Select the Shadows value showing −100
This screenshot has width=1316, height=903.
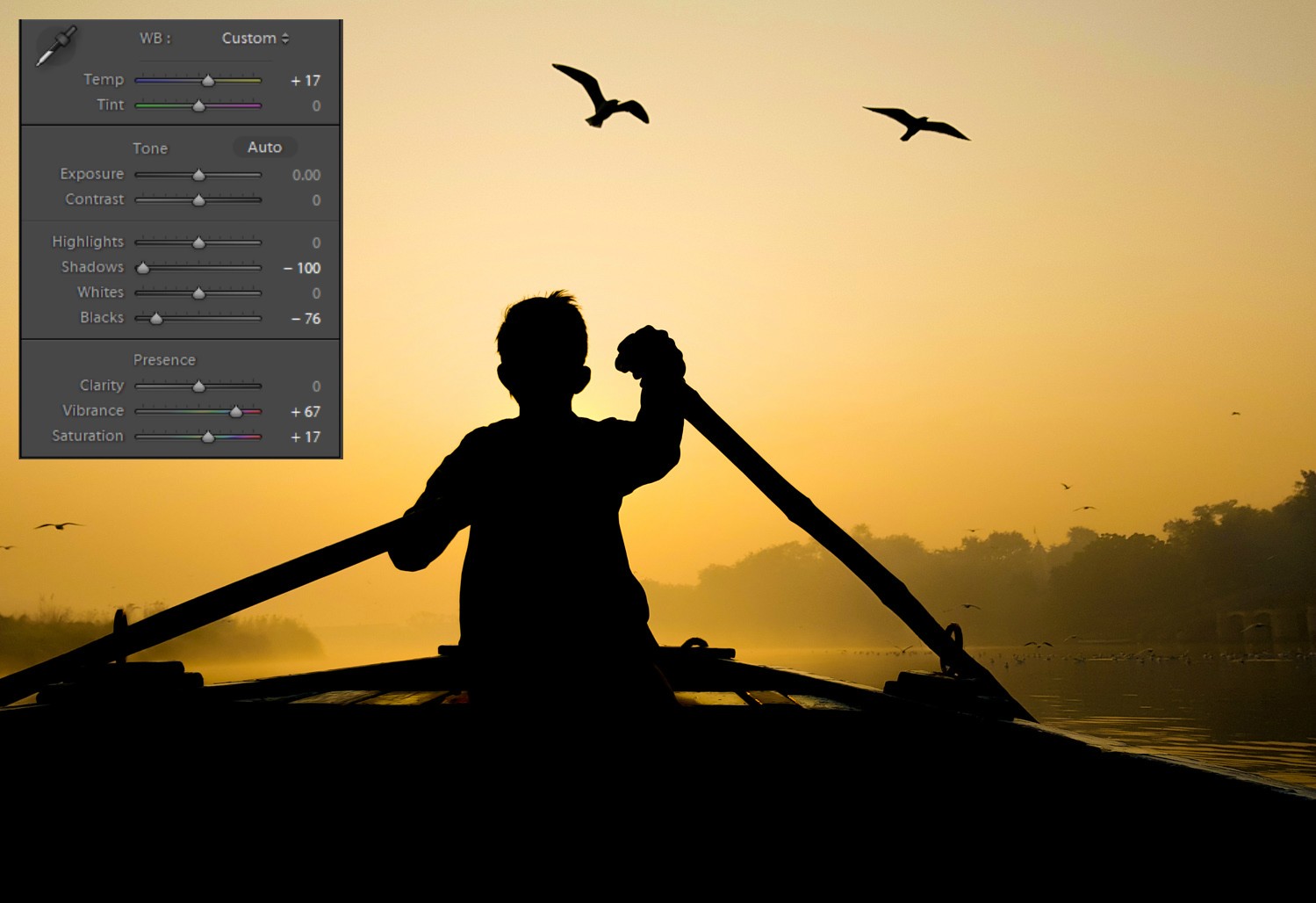[303, 268]
